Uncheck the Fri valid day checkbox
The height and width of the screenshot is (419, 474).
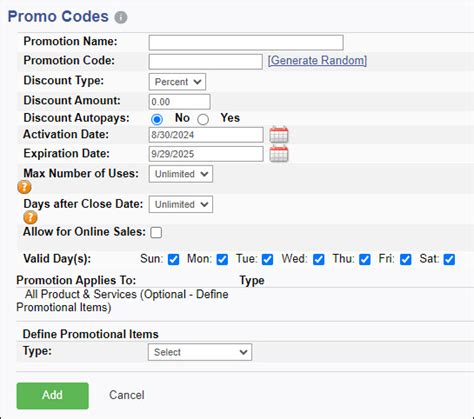click(x=406, y=259)
